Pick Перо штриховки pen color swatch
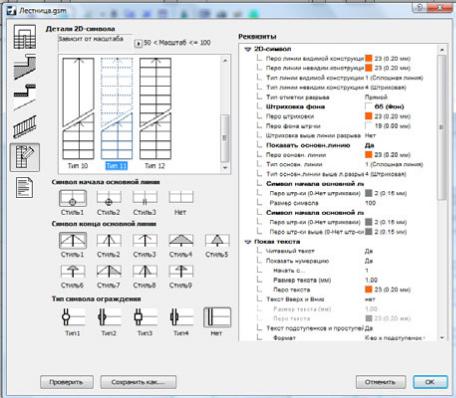The height and width of the screenshot is (398, 456). coord(369,116)
